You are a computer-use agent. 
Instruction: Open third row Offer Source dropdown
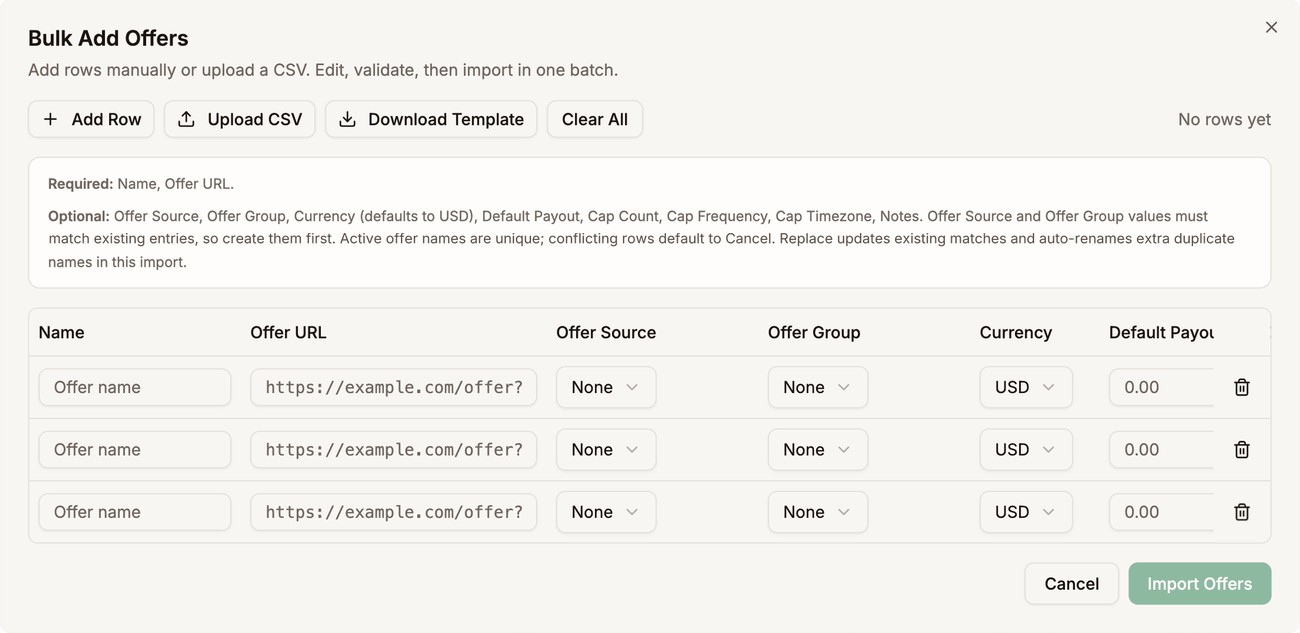[606, 512]
